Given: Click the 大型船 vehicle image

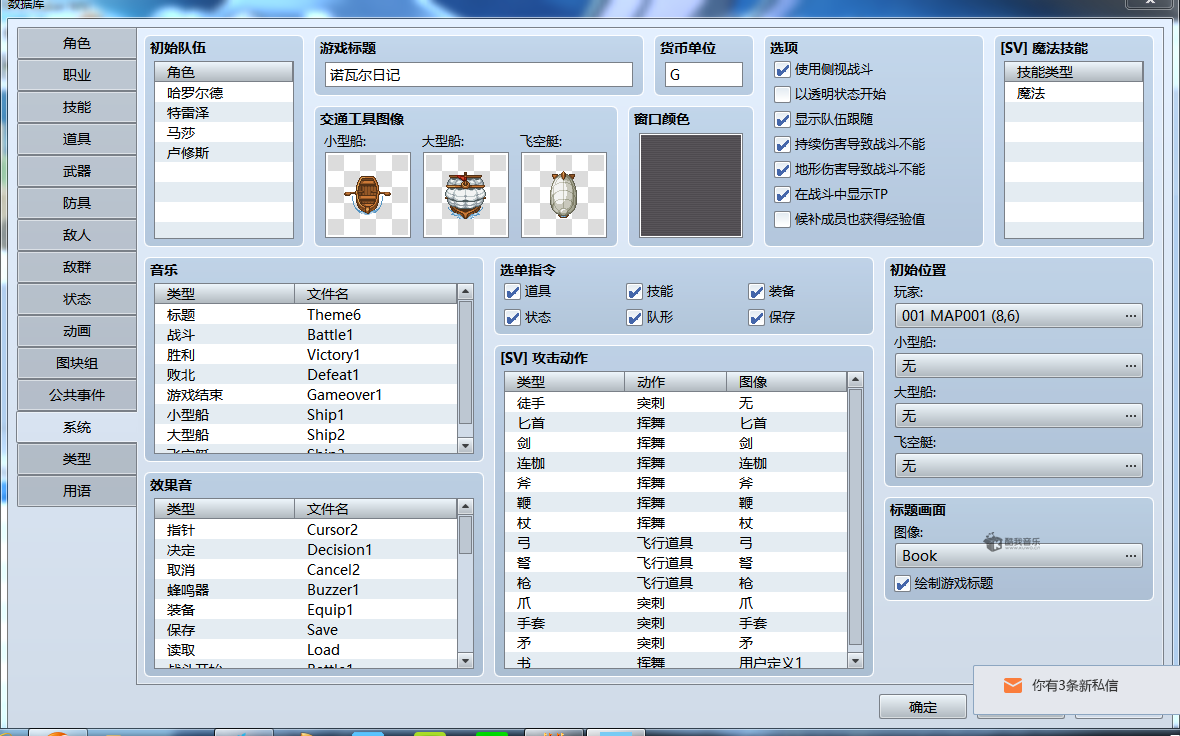Looking at the screenshot, I should pyautogui.click(x=466, y=195).
